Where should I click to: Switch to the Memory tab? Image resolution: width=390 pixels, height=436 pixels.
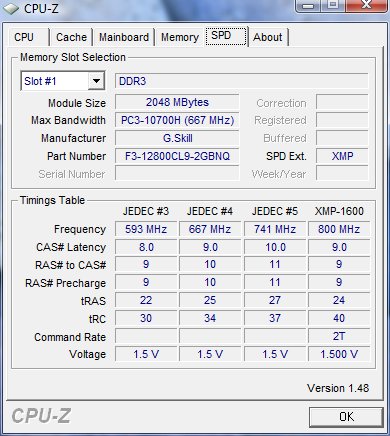[180, 37]
